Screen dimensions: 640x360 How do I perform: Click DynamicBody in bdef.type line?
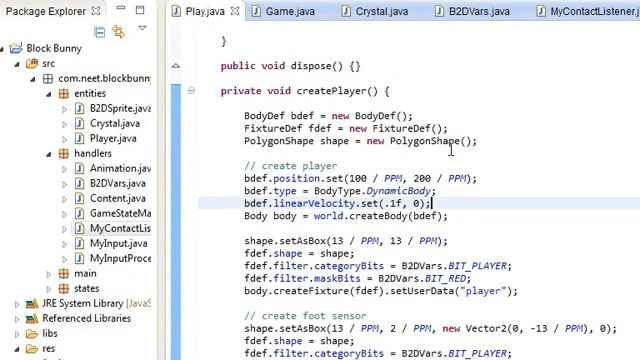coord(398,191)
